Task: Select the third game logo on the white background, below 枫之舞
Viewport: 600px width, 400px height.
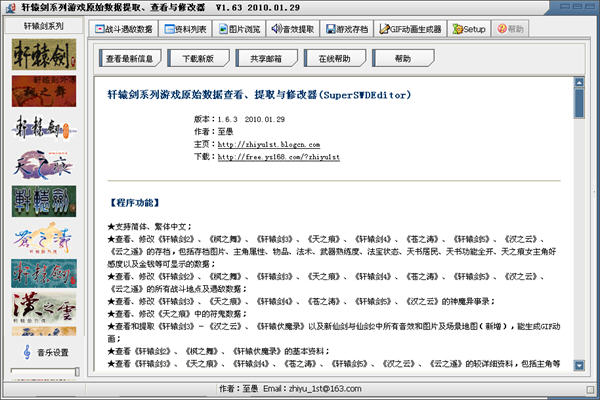Action: [x=44, y=128]
